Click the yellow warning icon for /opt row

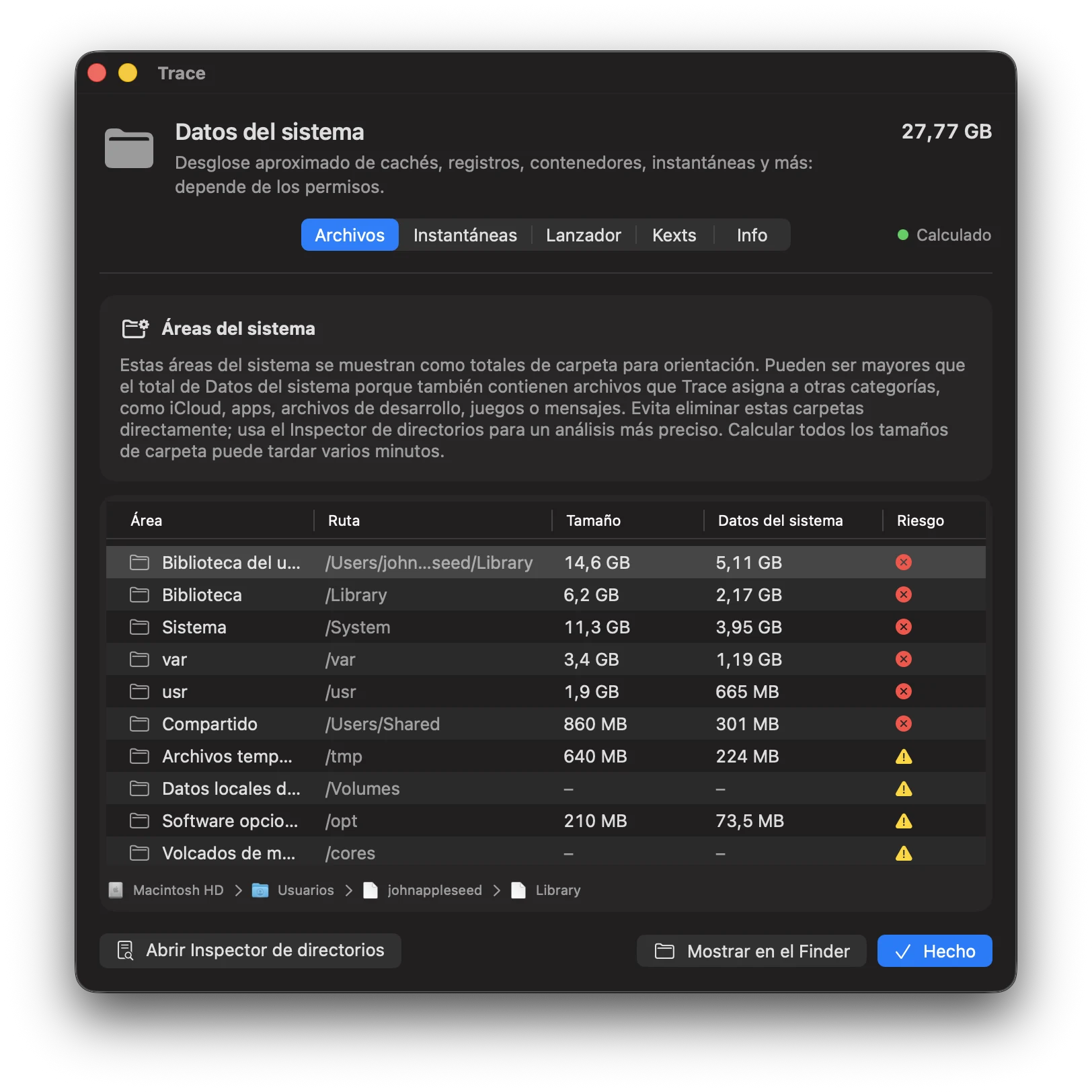(x=904, y=821)
